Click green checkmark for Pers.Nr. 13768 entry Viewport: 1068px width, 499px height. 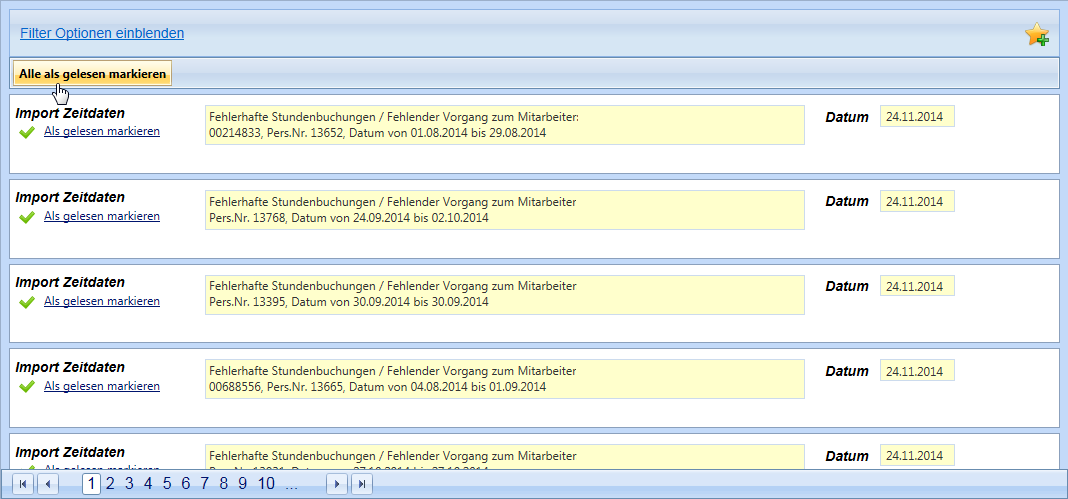tap(27, 217)
